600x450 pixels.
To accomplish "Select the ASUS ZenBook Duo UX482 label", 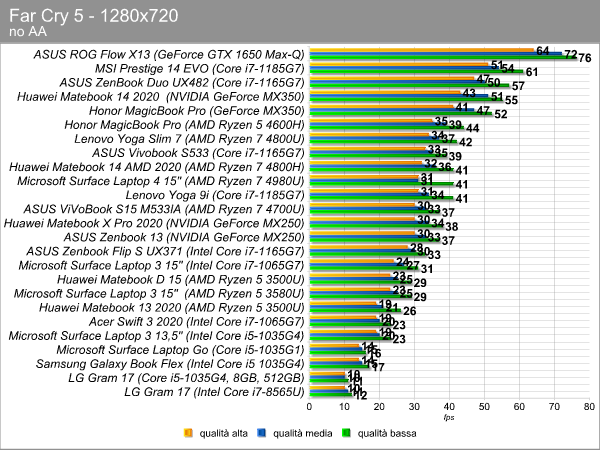I will (182, 83).
